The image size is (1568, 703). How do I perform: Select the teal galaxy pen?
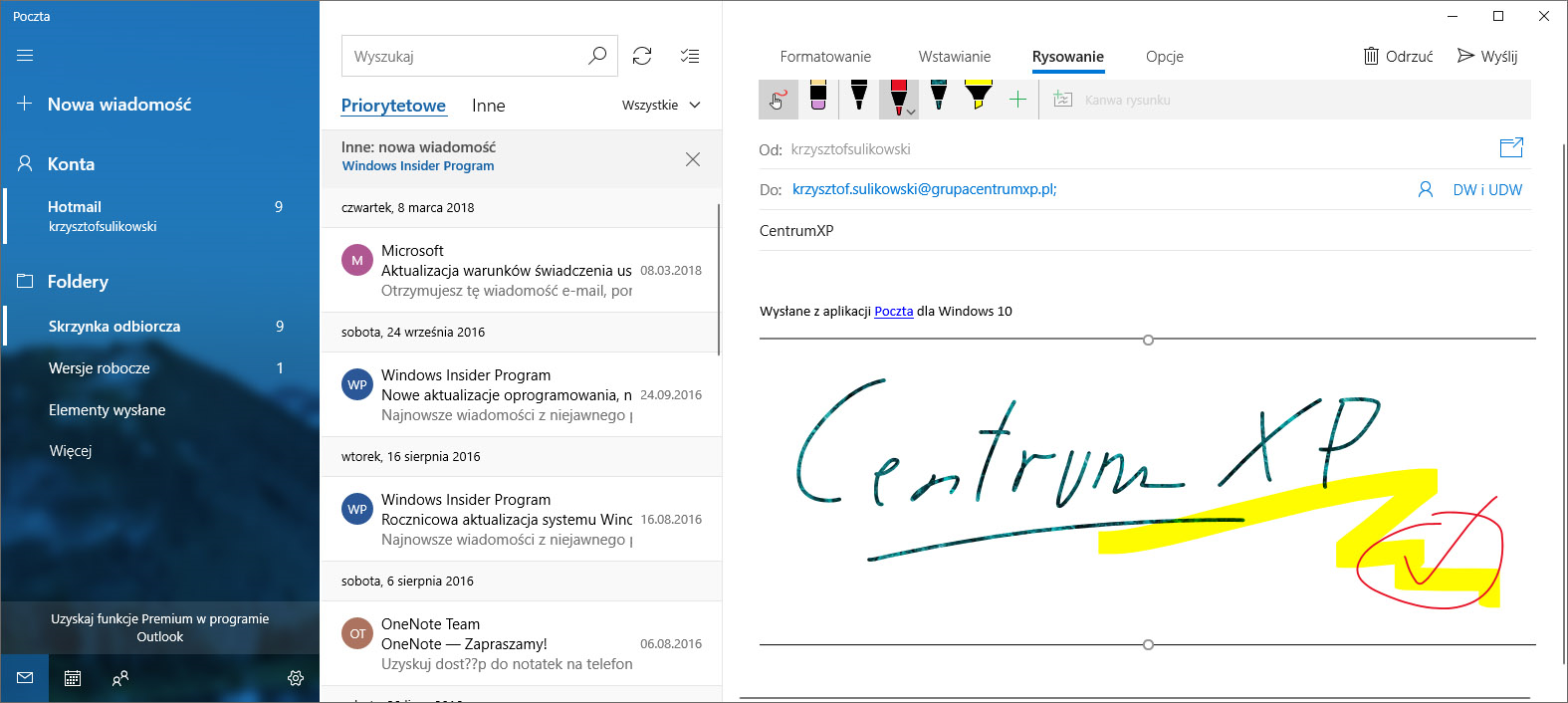pyautogui.click(x=938, y=98)
